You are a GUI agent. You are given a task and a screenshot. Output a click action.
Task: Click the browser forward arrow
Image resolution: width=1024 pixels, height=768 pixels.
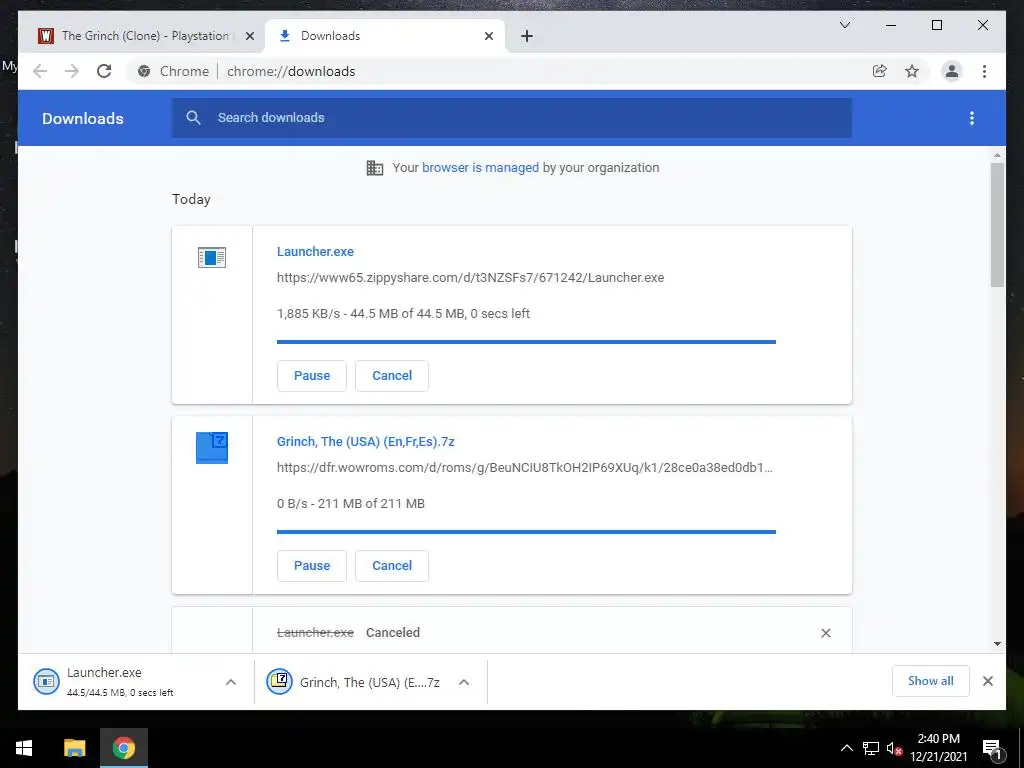[72, 71]
